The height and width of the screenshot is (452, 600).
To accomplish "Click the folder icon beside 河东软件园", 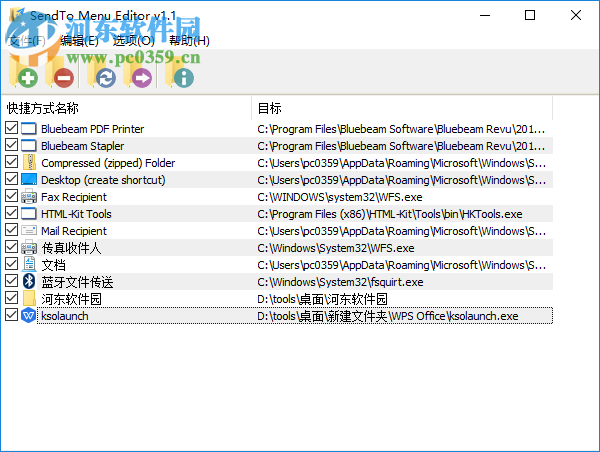I will click(x=29, y=299).
